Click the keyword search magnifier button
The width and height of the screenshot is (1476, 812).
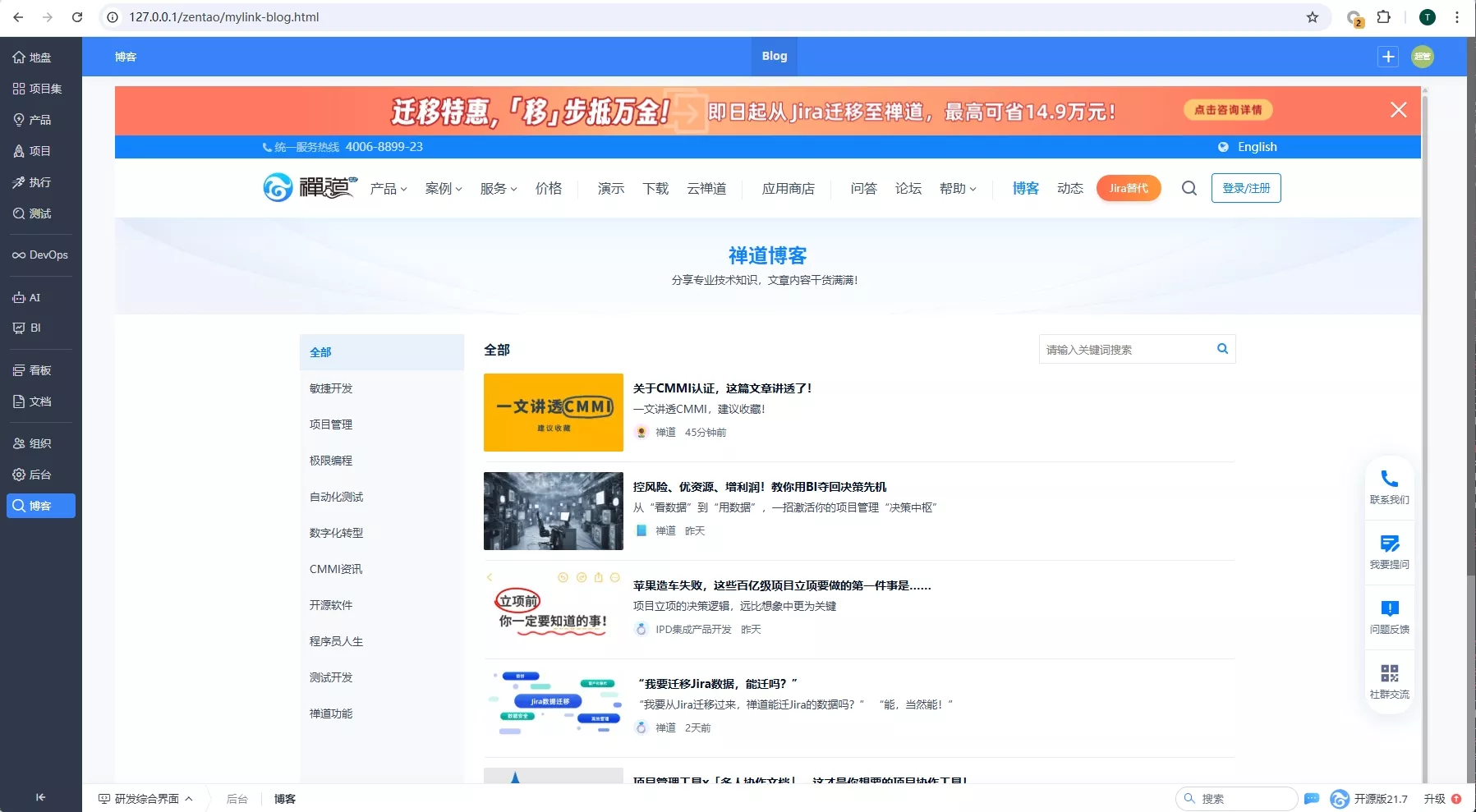coord(1222,349)
